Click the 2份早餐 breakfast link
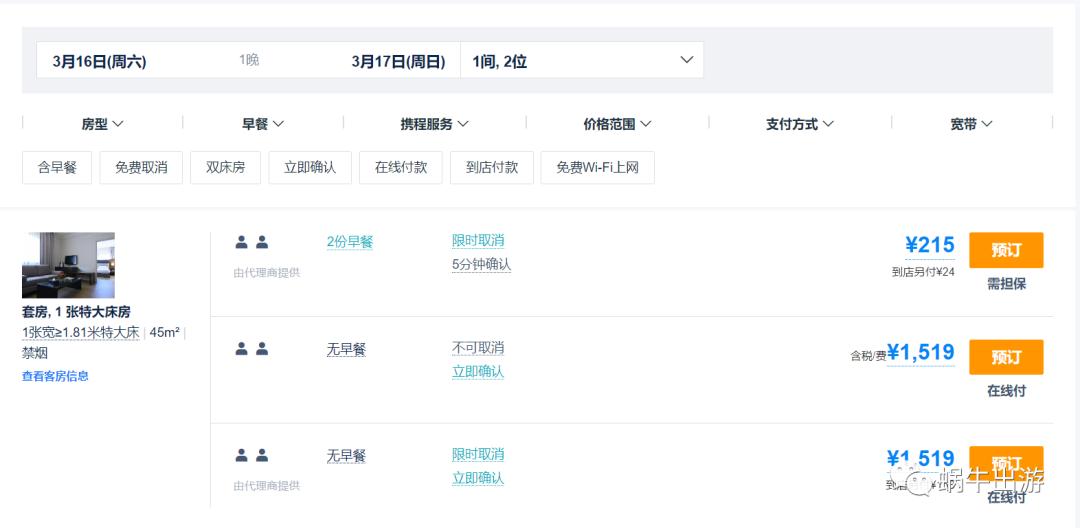Screen dimensions: 1080x528 click(350, 242)
